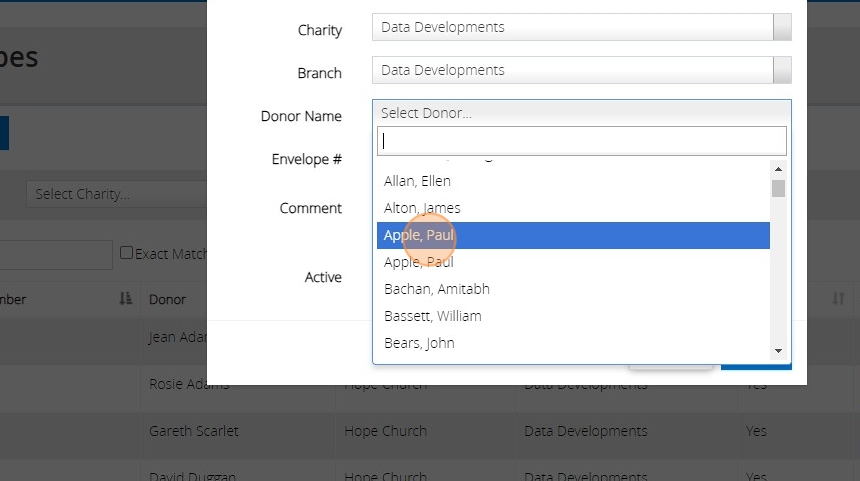Viewport: 860px width, 481px height.
Task: Sort by the number column icon
Action: click(126, 299)
